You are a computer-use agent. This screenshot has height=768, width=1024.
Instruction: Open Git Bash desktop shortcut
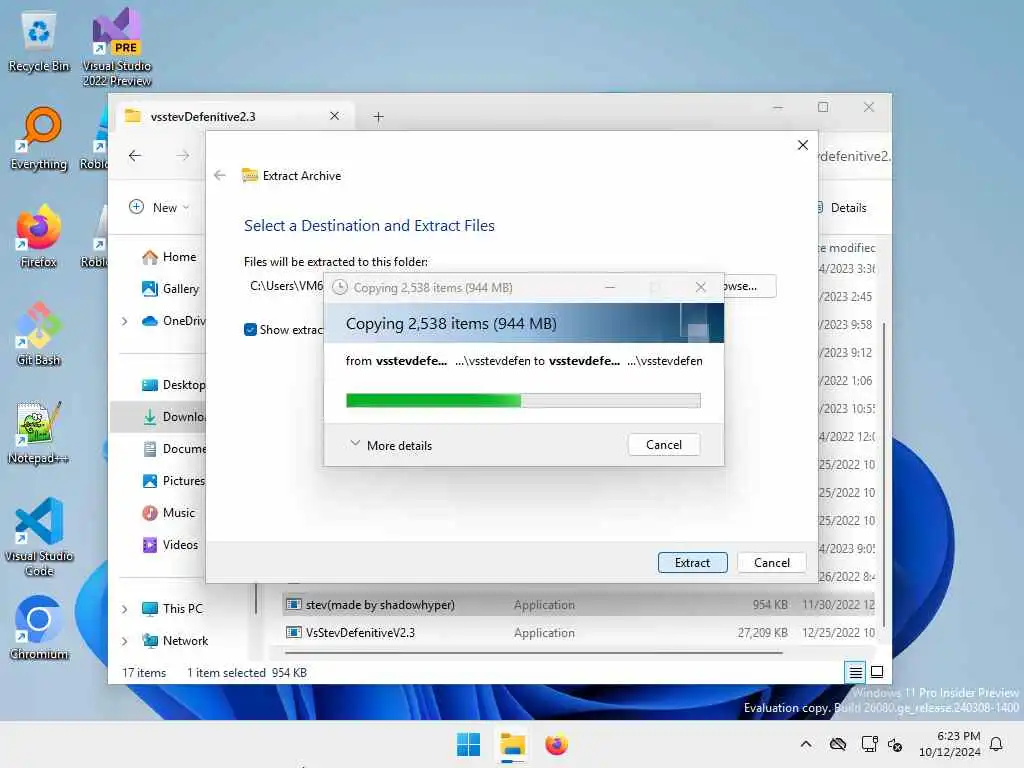point(39,334)
